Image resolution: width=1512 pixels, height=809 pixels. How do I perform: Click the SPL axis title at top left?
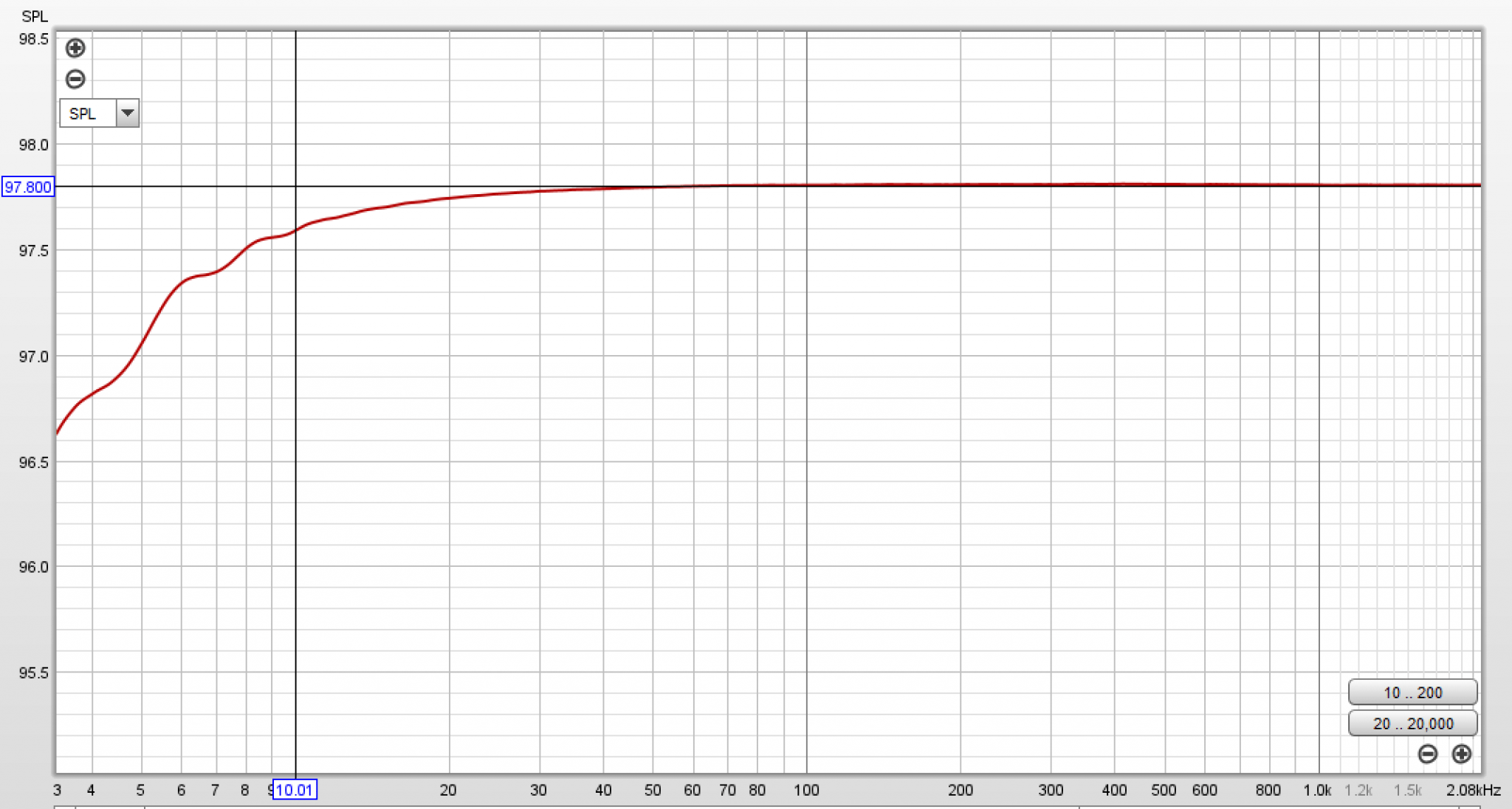[35, 16]
